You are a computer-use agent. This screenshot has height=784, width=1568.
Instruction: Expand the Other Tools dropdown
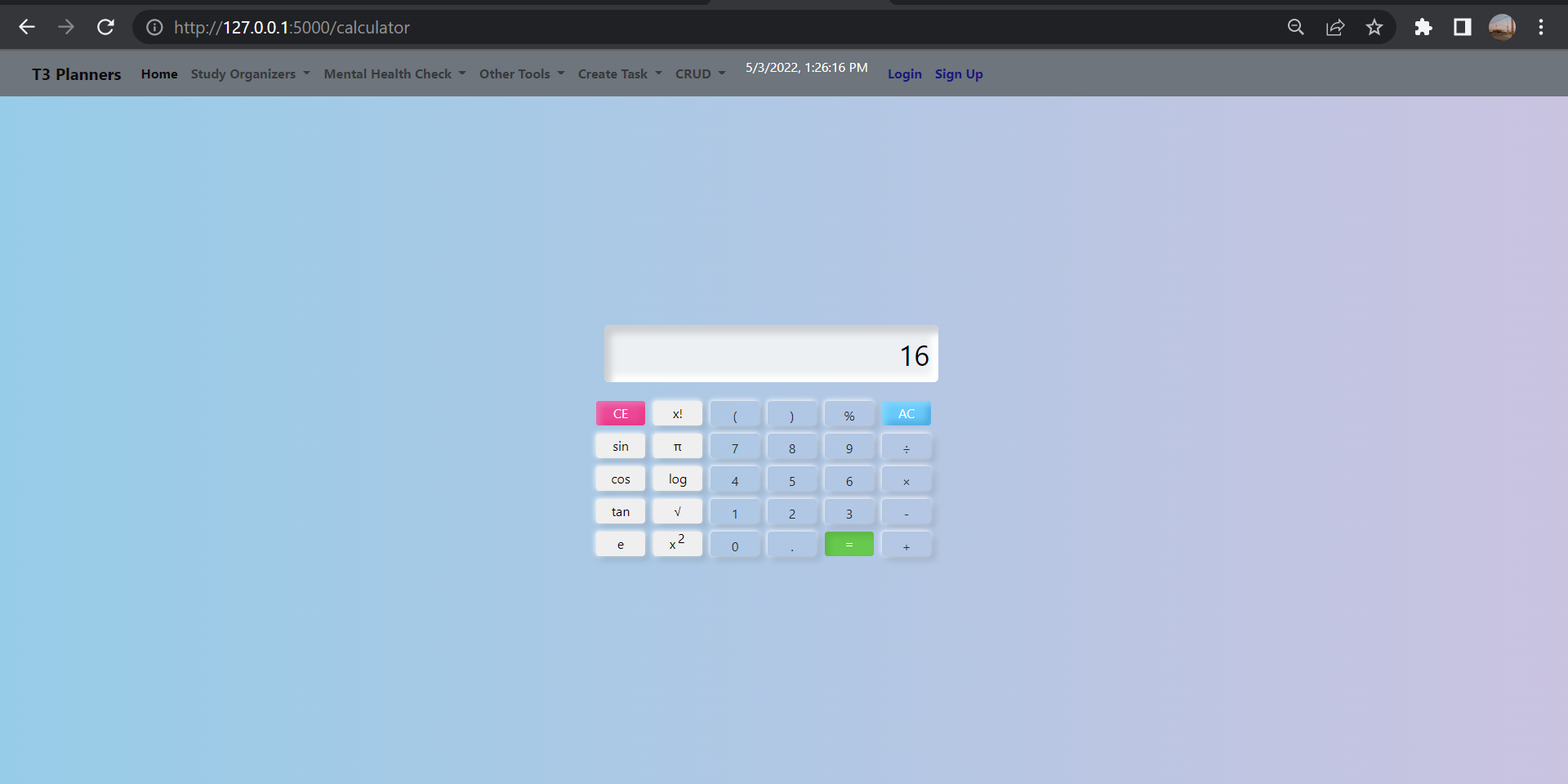pyautogui.click(x=515, y=73)
